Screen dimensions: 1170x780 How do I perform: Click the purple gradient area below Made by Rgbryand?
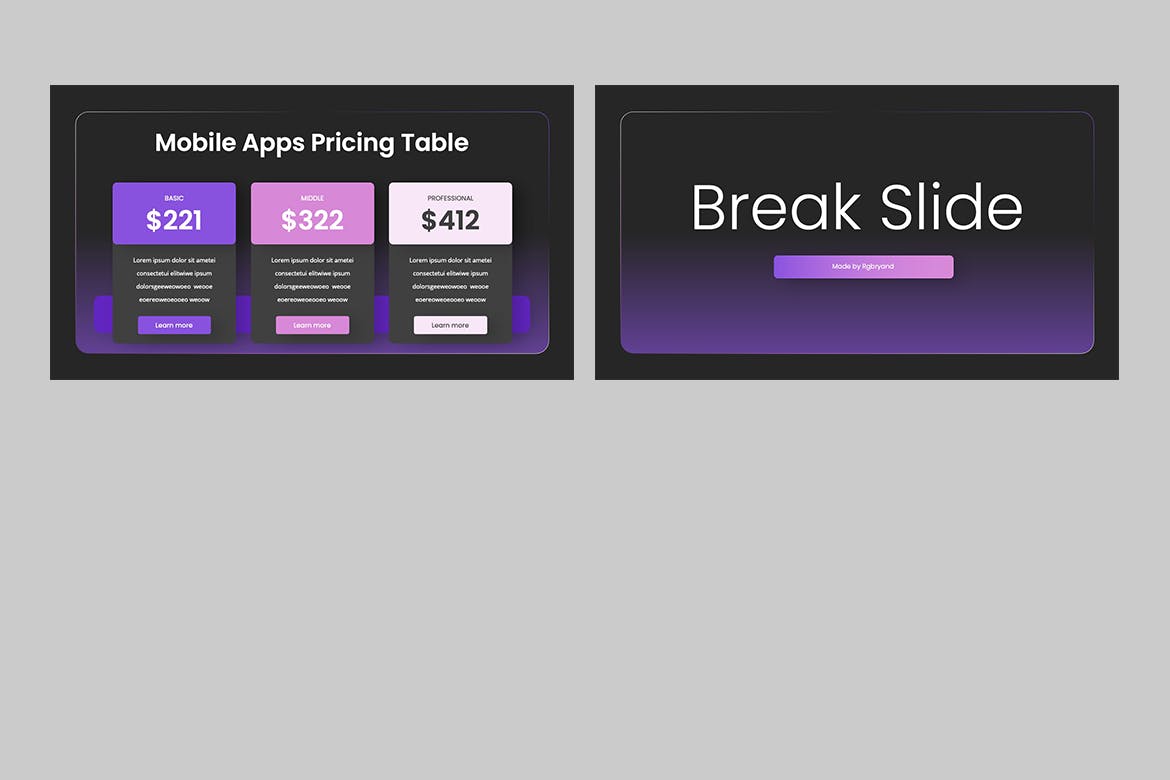click(x=857, y=320)
